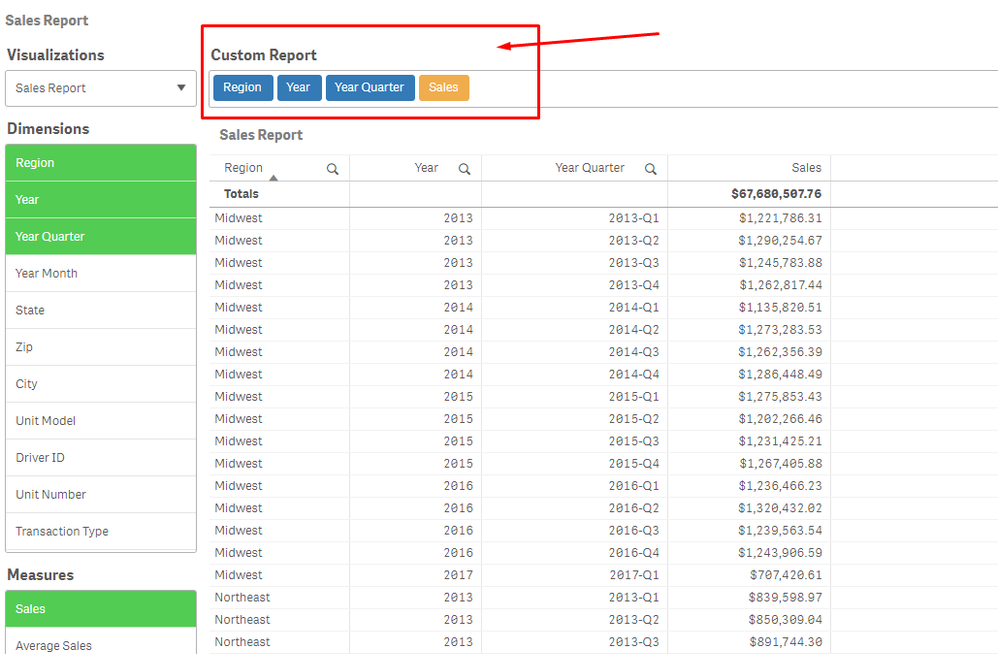The height and width of the screenshot is (654, 998).
Task: Click the 2014-Q1 quarter cell for Midwest
Action: (634, 307)
